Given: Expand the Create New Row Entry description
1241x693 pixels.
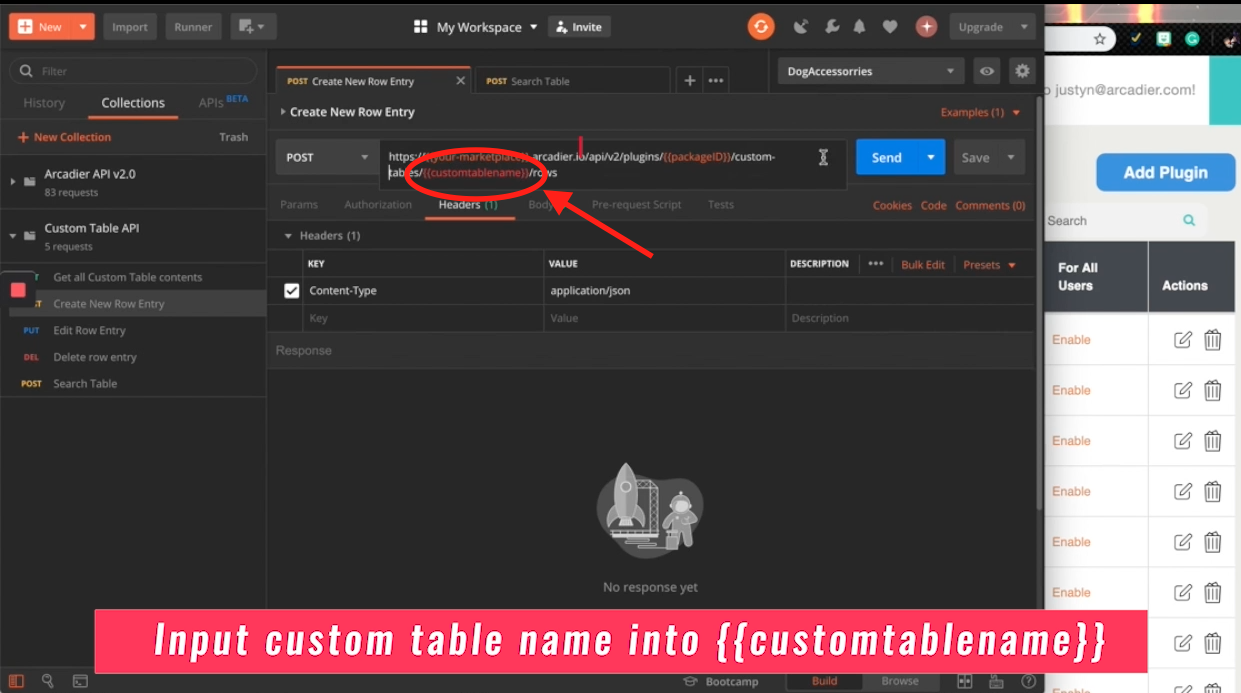Looking at the screenshot, I should (283, 112).
